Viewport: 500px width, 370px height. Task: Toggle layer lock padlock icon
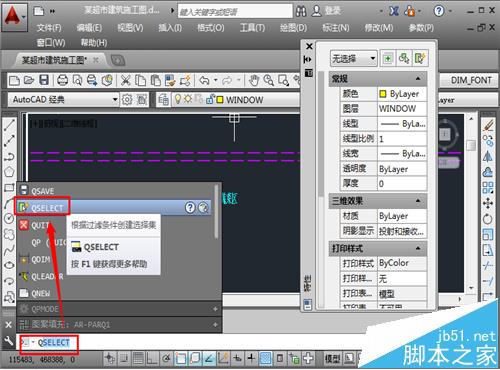pyautogui.click(x=210, y=99)
